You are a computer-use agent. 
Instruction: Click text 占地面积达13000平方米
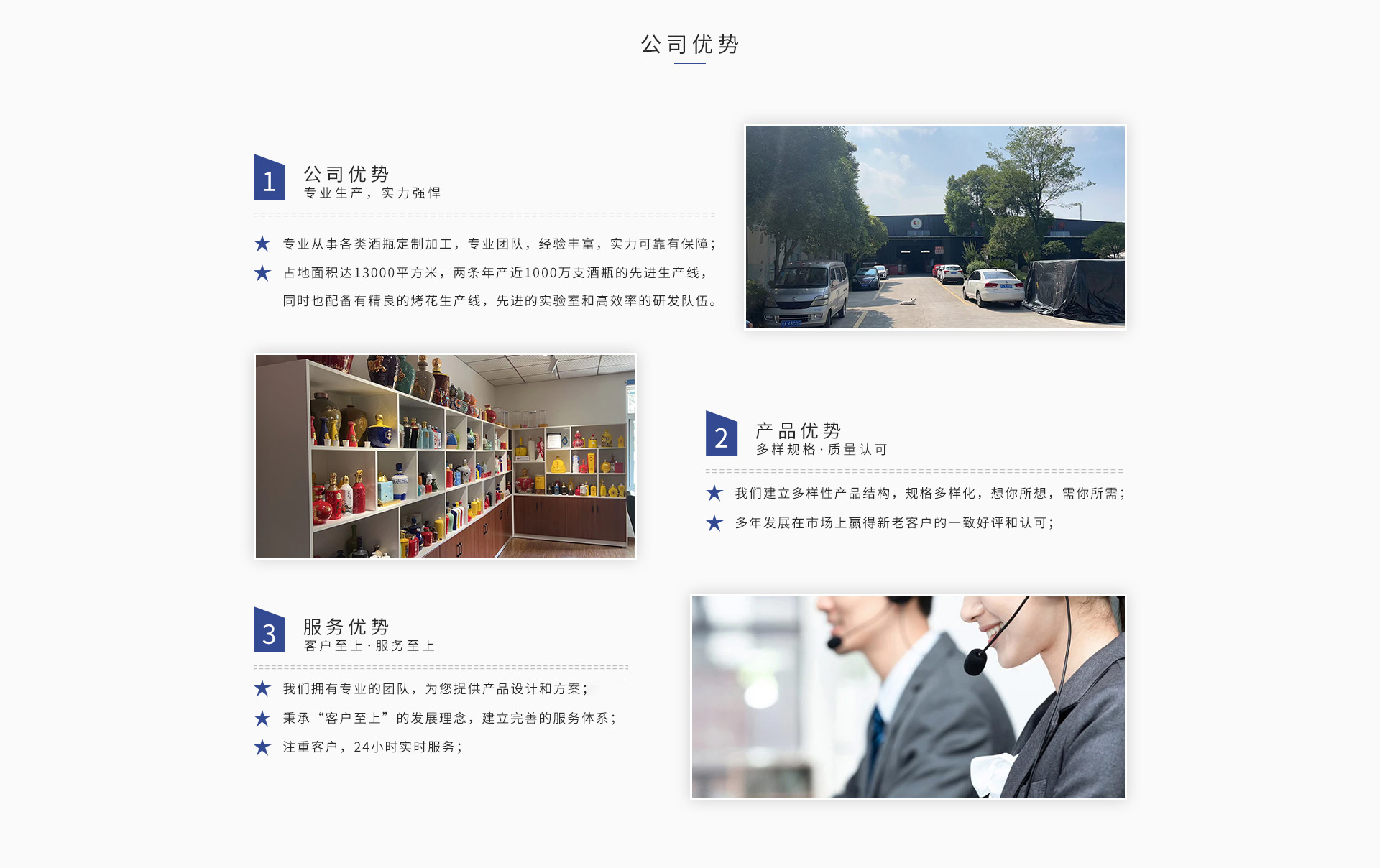(360, 273)
